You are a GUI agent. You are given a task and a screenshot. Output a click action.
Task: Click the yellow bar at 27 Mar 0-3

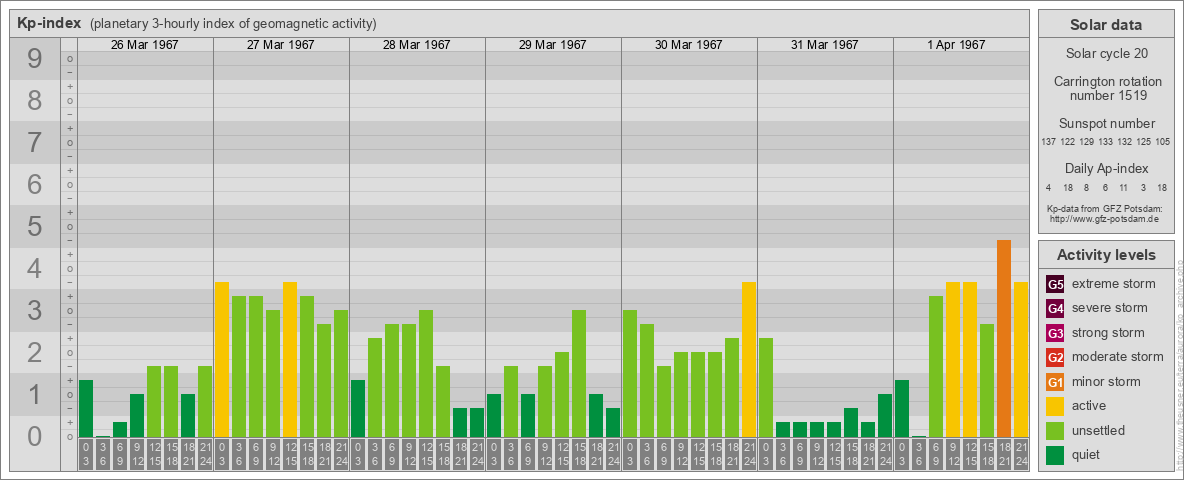point(222,359)
